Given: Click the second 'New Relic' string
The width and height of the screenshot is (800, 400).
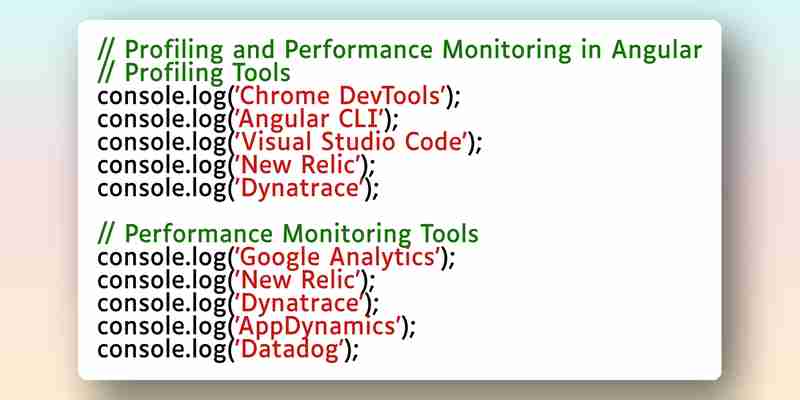Looking at the screenshot, I should [x=298, y=280].
